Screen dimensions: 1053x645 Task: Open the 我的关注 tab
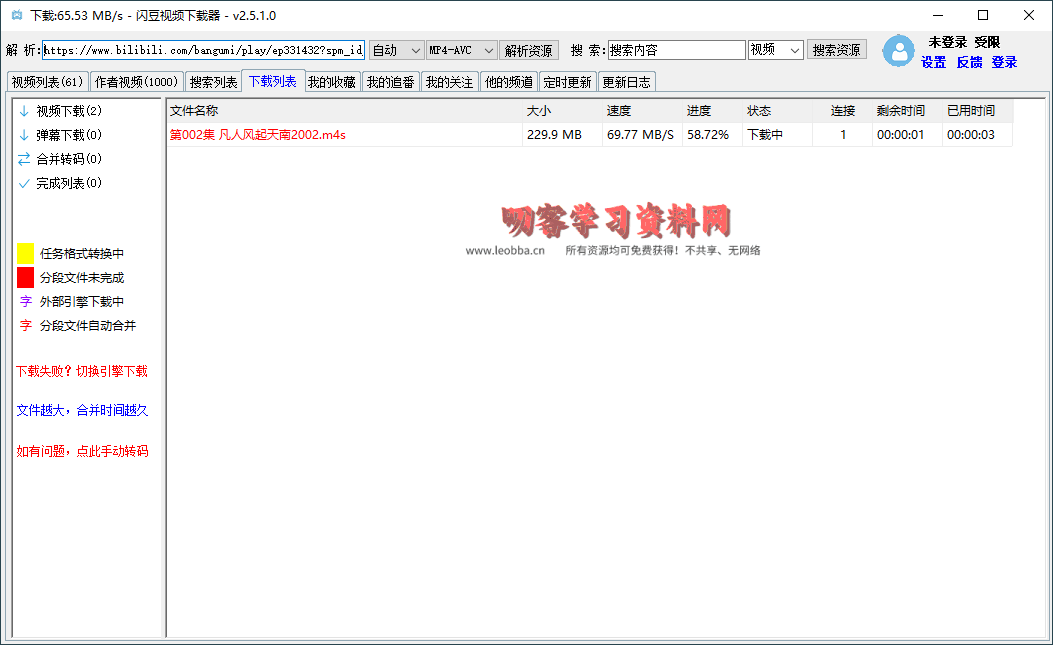(449, 82)
